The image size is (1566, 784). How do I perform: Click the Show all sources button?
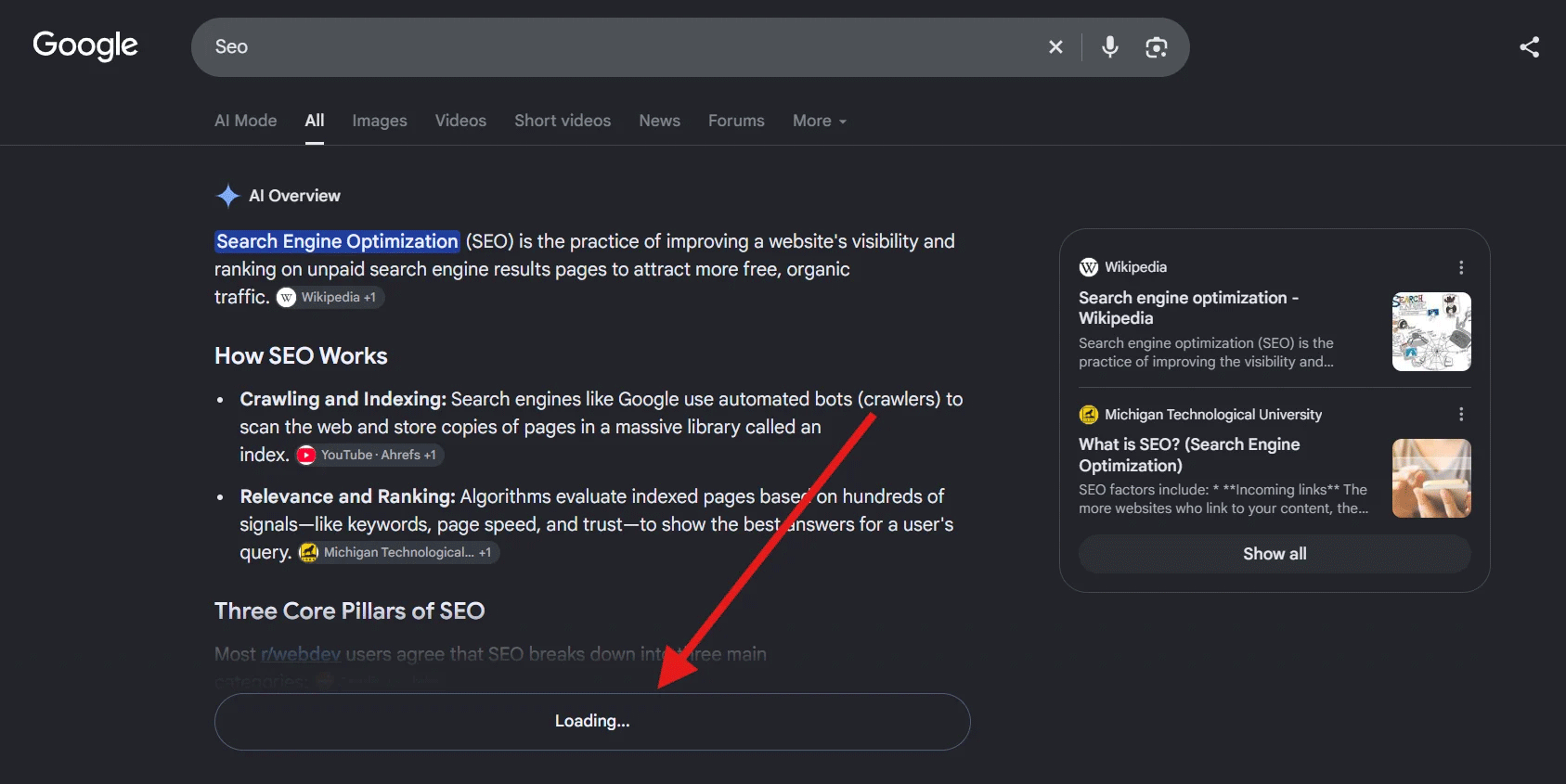1275,554
